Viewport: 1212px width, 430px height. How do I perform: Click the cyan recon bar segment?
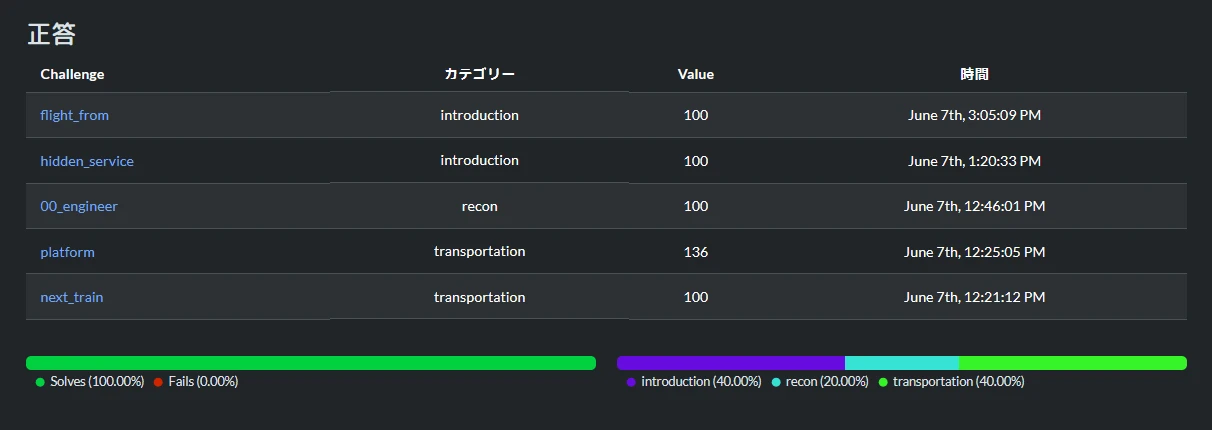(901, 363)
